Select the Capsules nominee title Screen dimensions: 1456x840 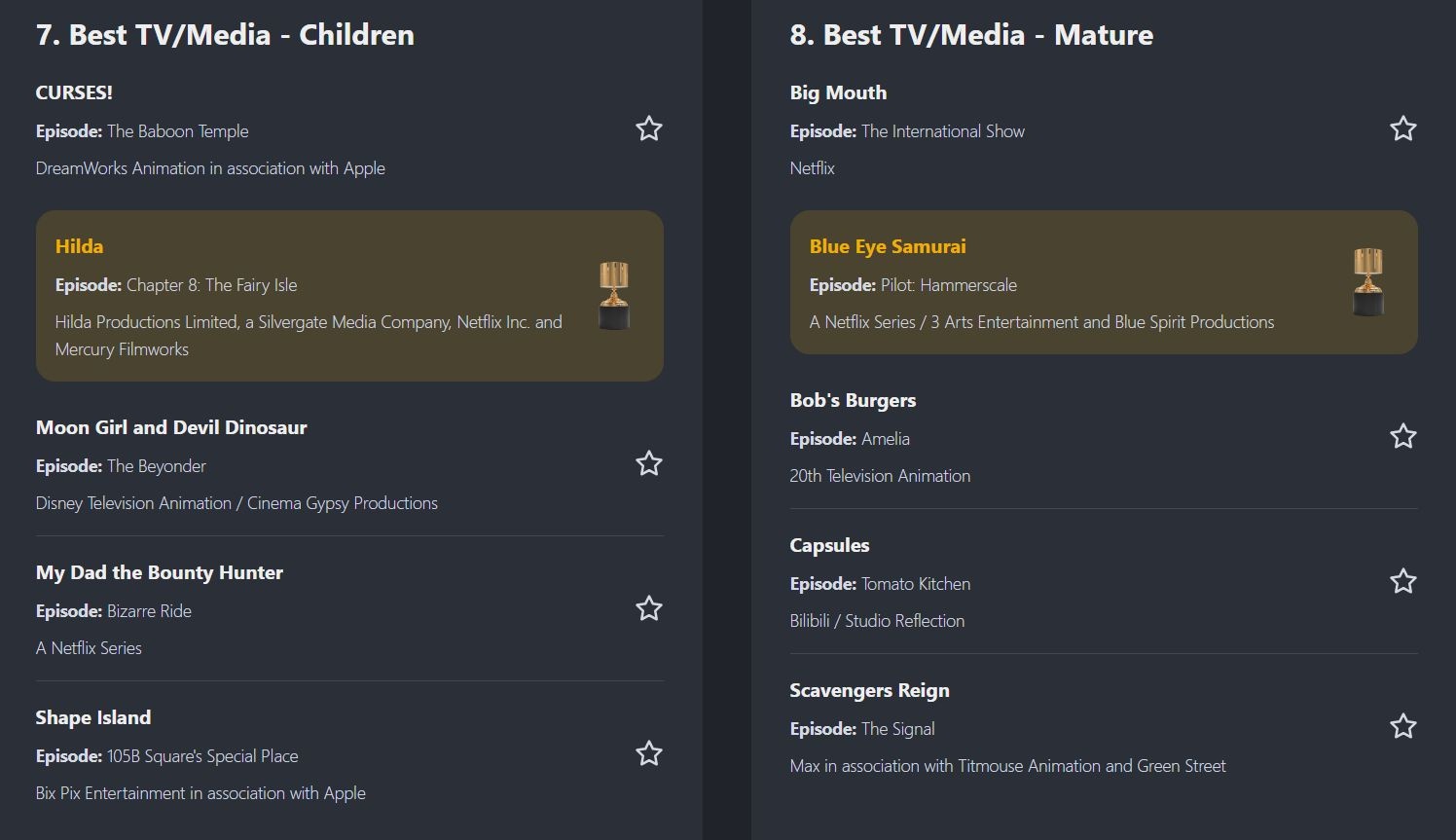pos(829,545)
